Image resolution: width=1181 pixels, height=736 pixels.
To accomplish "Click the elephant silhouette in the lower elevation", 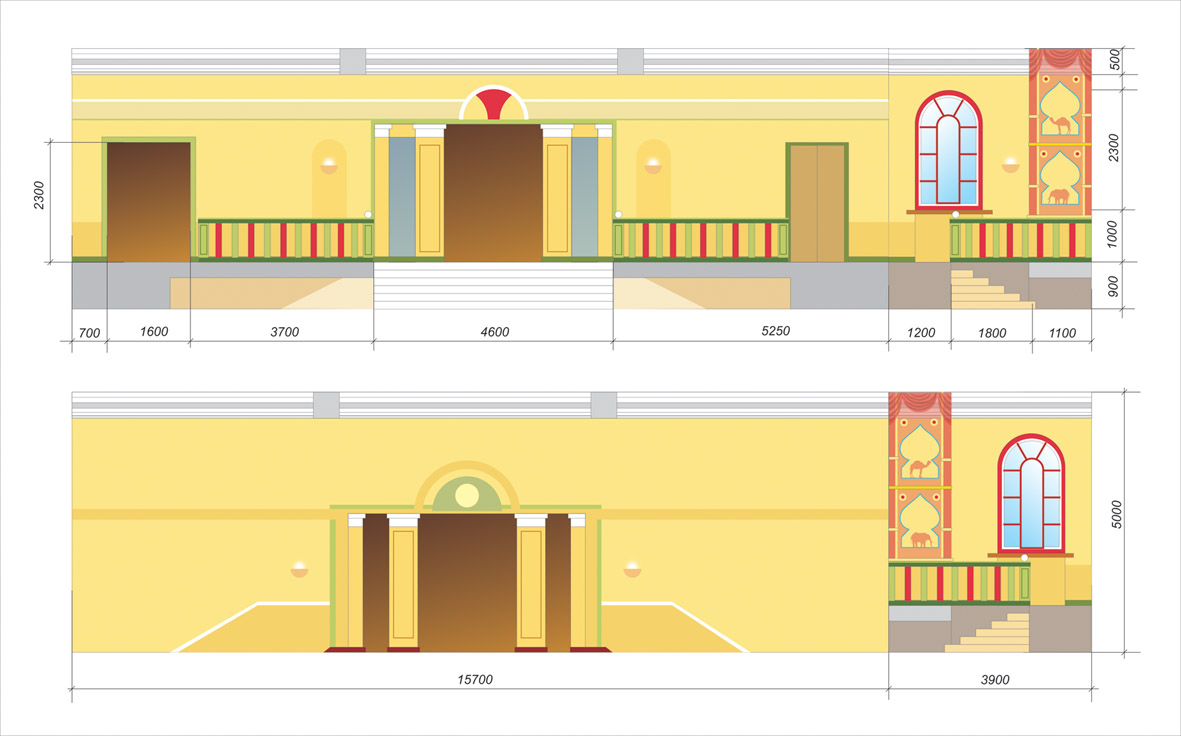I will (x=920, y=540).
